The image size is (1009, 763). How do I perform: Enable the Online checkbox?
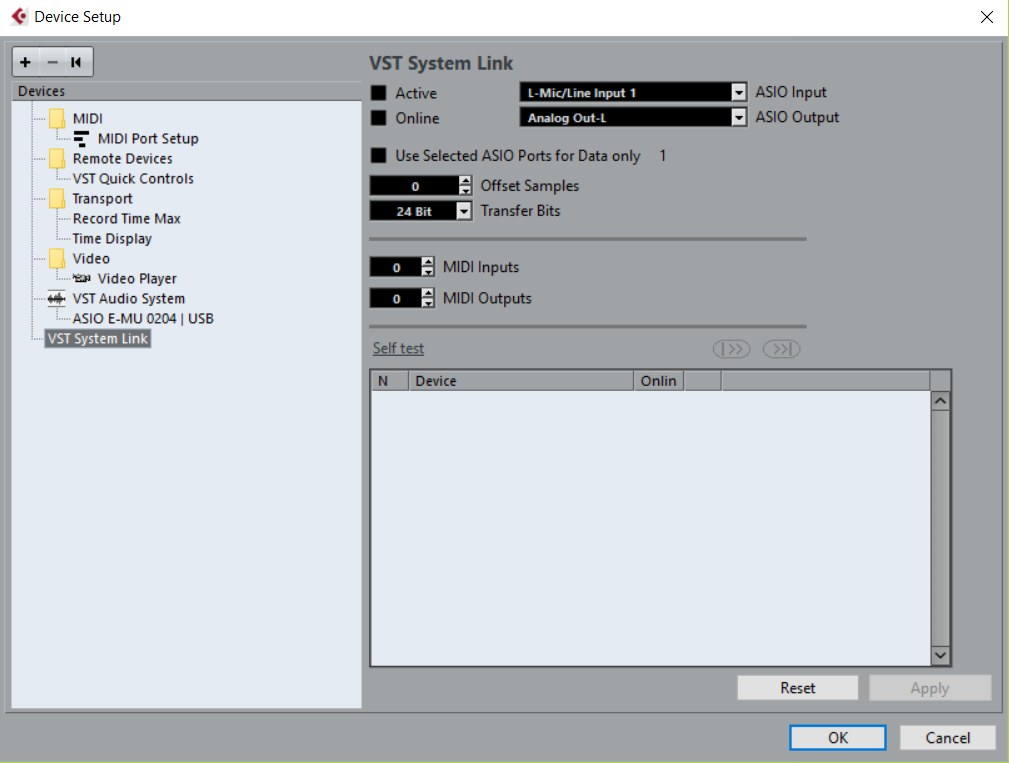pos(378,118)
